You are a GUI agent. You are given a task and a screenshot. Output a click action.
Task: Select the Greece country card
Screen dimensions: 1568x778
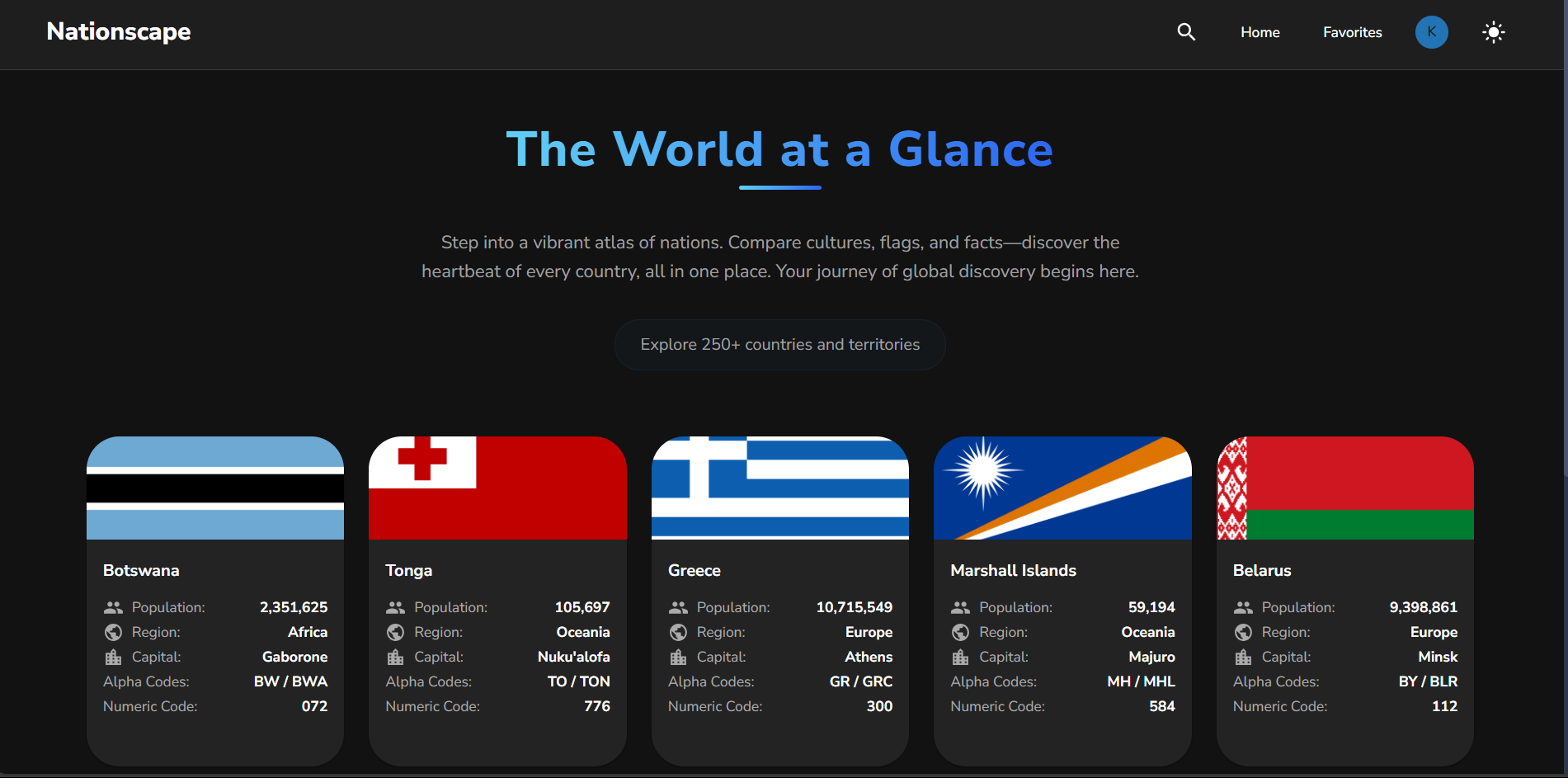779,600
